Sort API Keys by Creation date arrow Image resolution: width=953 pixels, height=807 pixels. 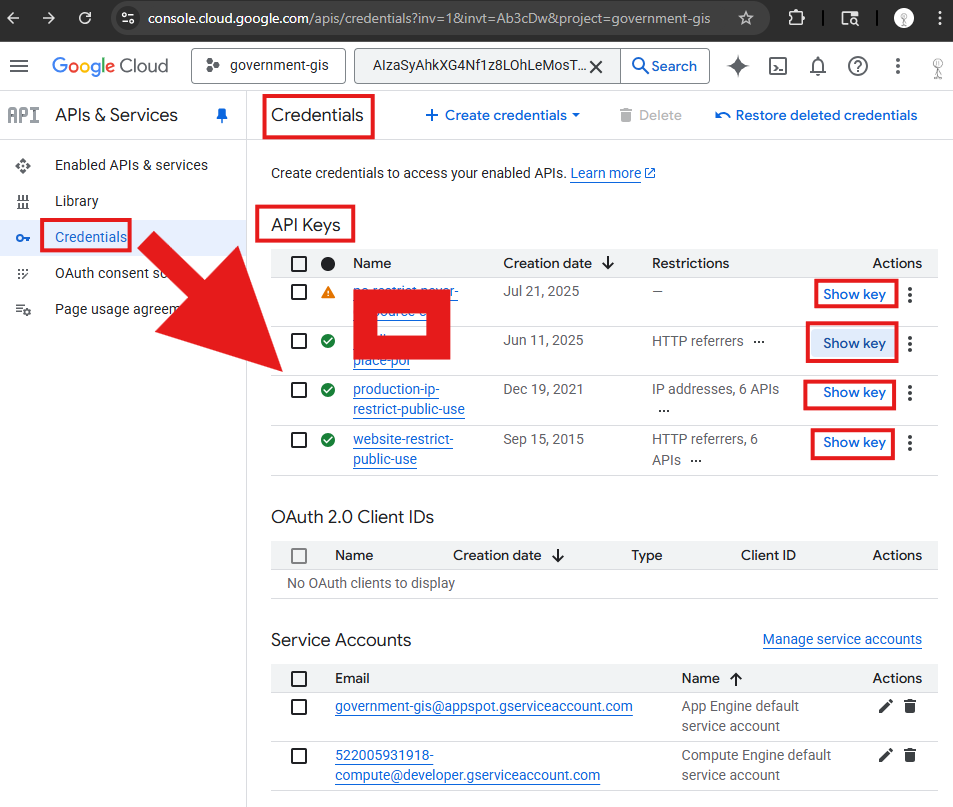608,263
